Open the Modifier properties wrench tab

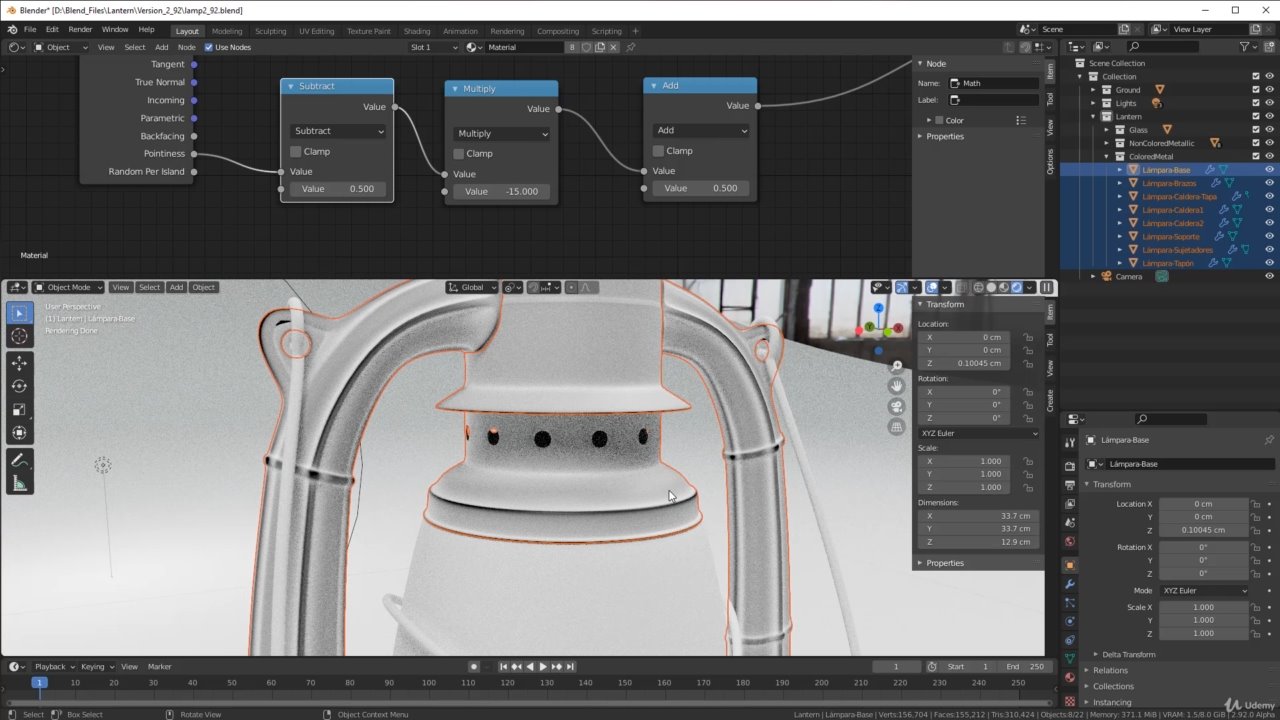point(1070,584)
